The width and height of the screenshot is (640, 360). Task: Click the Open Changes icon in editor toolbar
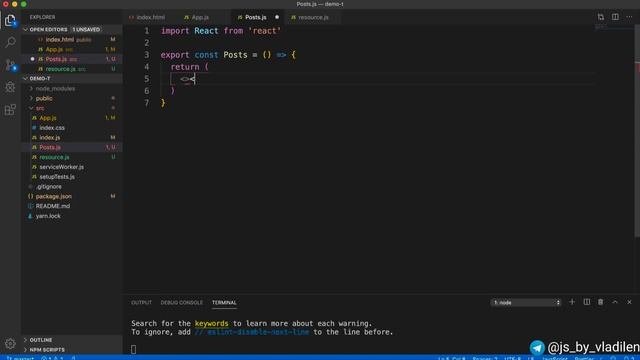601,17
